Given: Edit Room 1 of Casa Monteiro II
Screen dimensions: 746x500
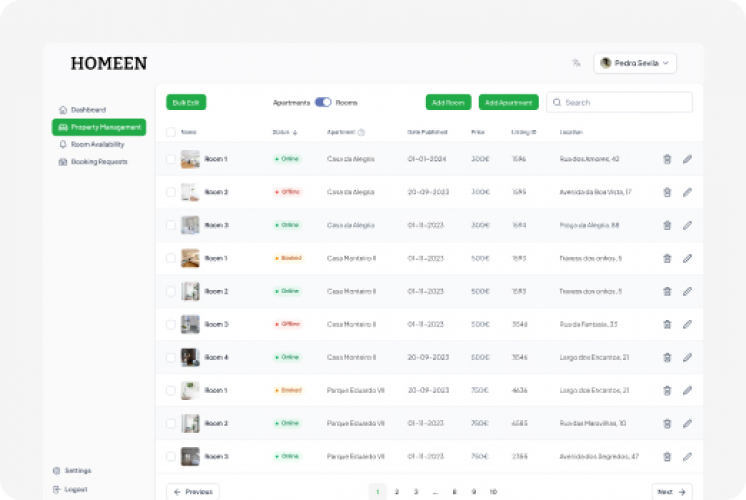Looking at the screenshot, I should [x=687, y=258].
